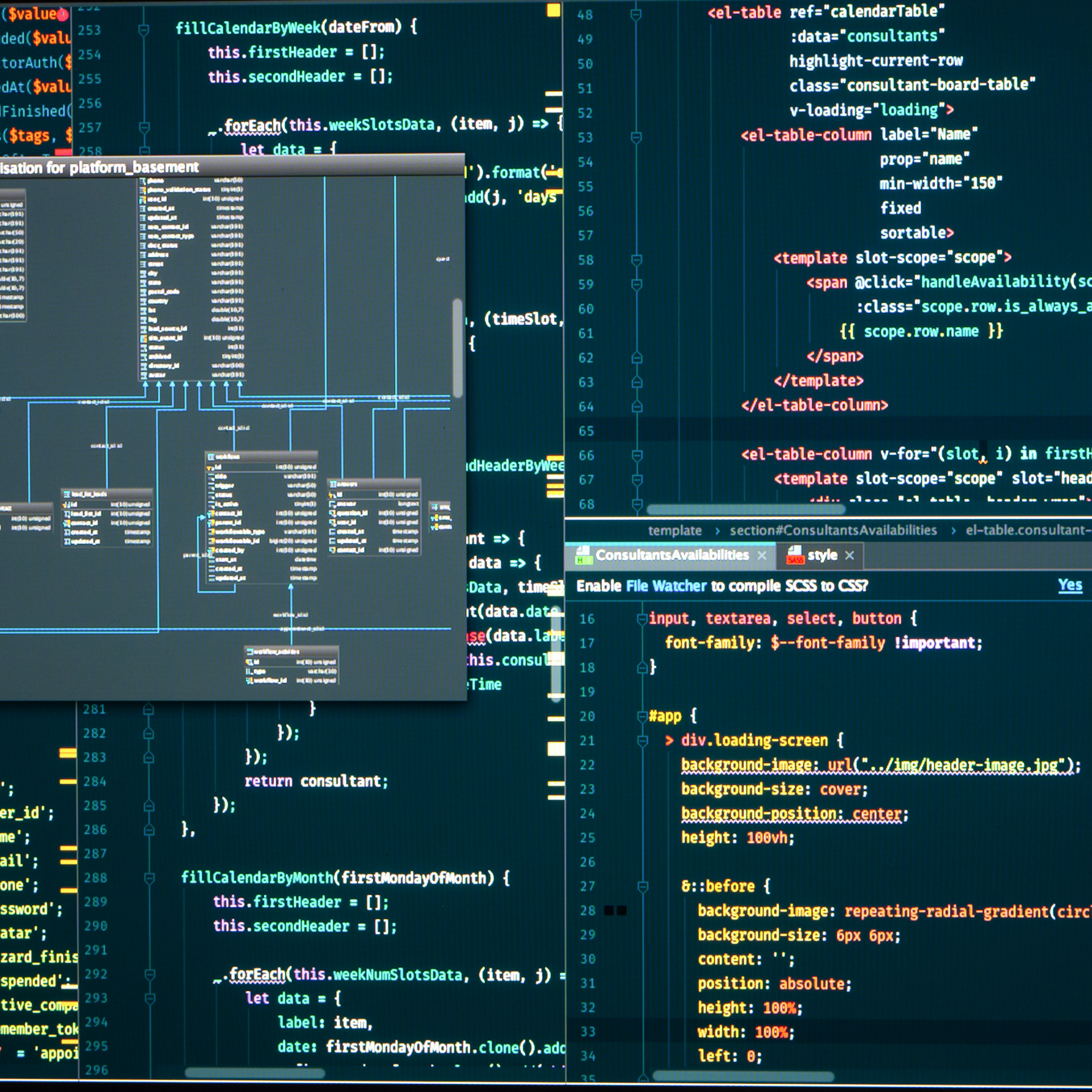The image size is (1092, 1092).
Task: Collapse the #app SCSS block fold marker
Action: [642, 717]
